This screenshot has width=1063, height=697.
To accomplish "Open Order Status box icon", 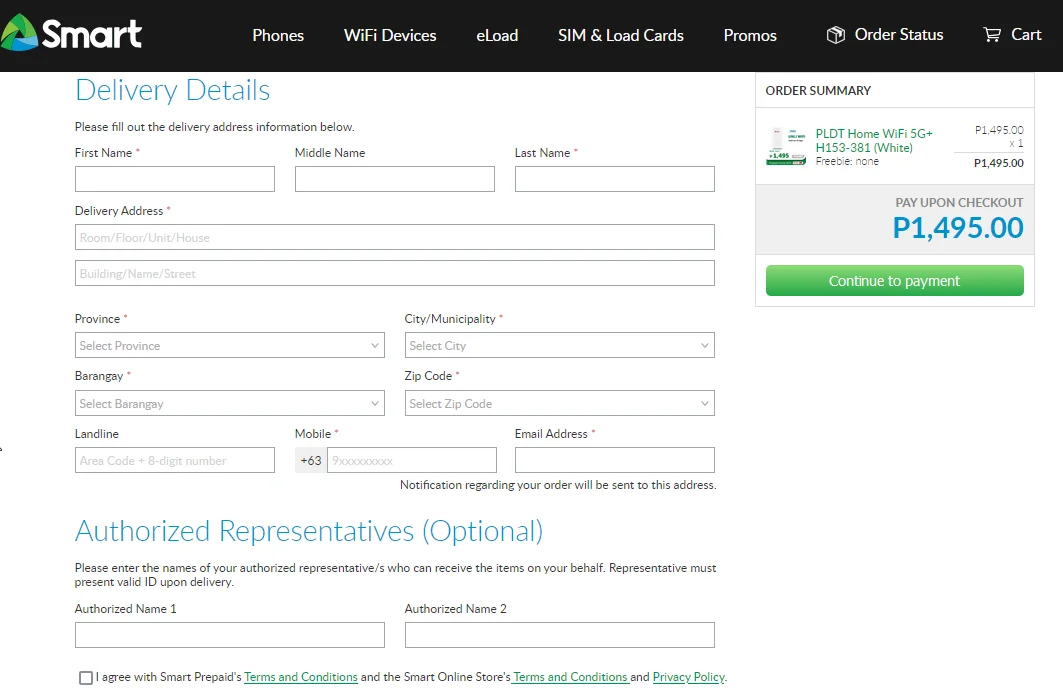I will coord(836,35).
